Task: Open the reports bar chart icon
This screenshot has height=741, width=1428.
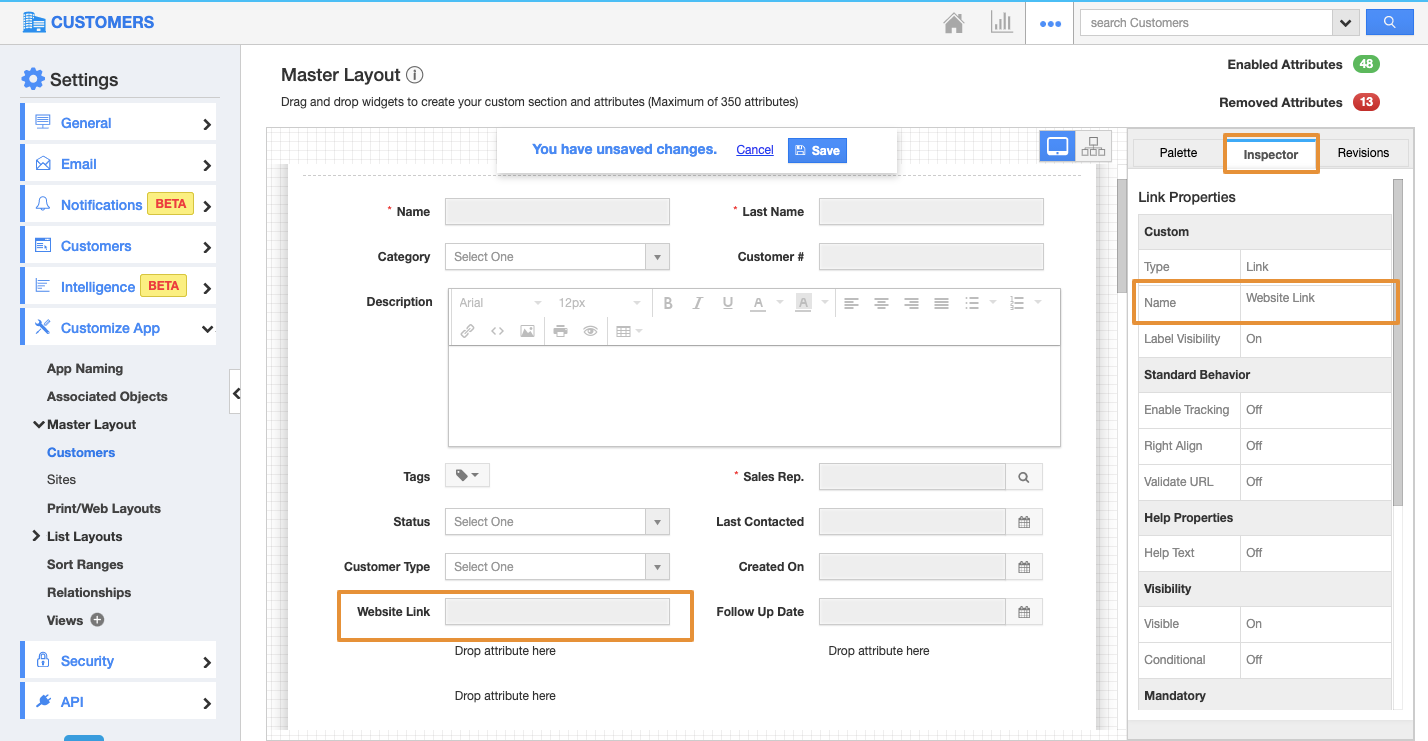Action: [x=1001, y=23]
